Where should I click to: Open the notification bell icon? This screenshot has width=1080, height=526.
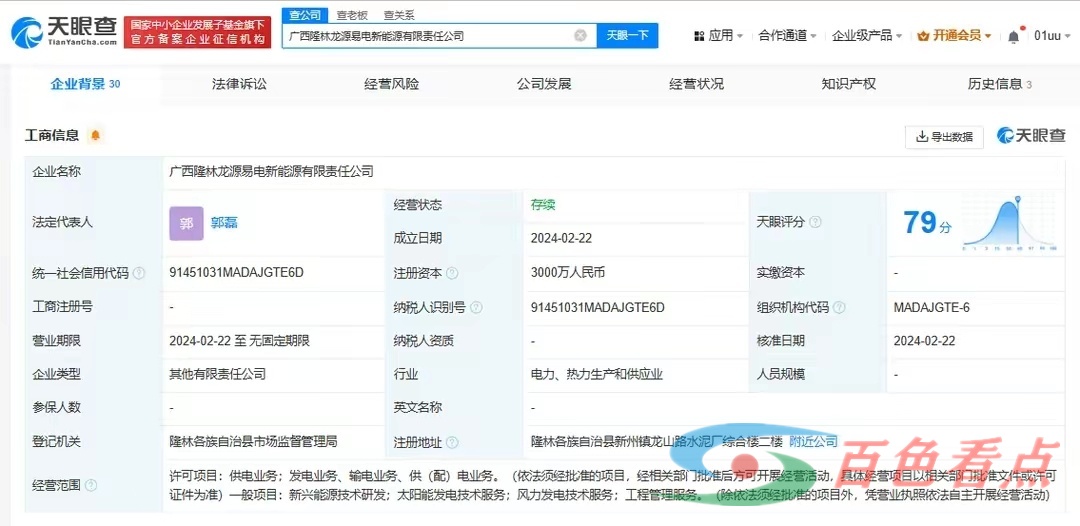tap(1013, 36)
